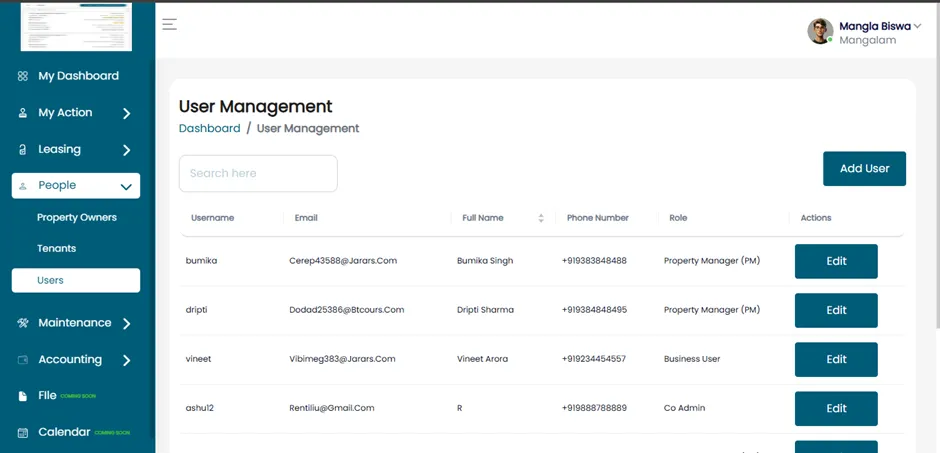The height and width of the screenshot is (453, 940).
Task: Open the Maintenance menu item
Action: click(x=75, y=323)
